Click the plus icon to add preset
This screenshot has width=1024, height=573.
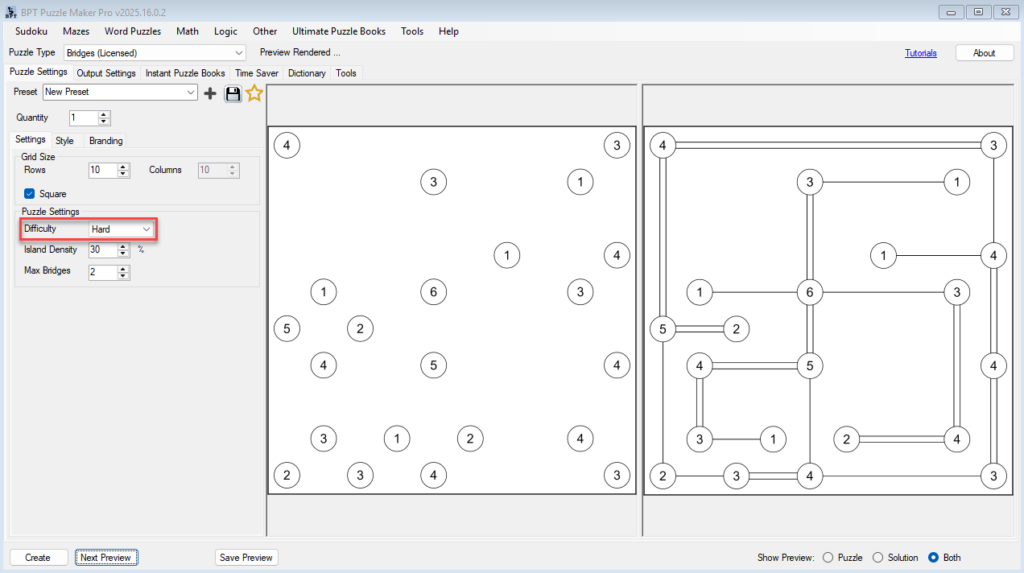click(x=210, y=93)
